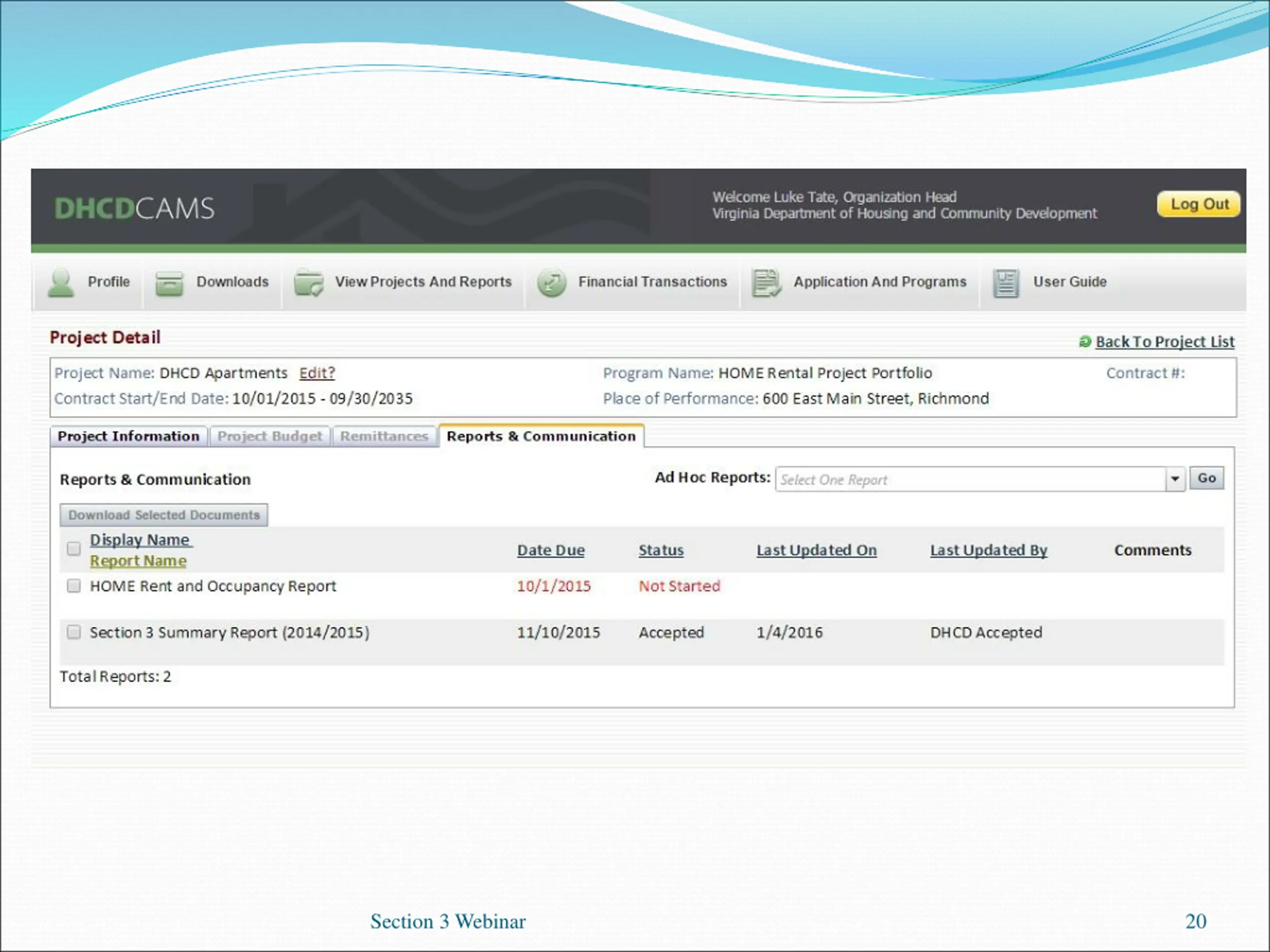Sort table by Status column header

(x=661, y=550)
